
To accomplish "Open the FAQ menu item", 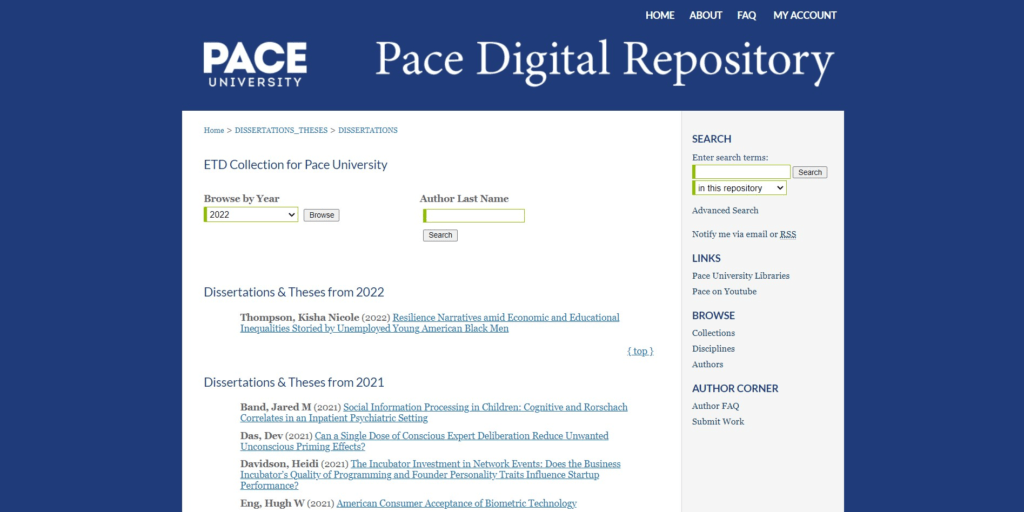I will pyautogui.click(x=746, y=15).
